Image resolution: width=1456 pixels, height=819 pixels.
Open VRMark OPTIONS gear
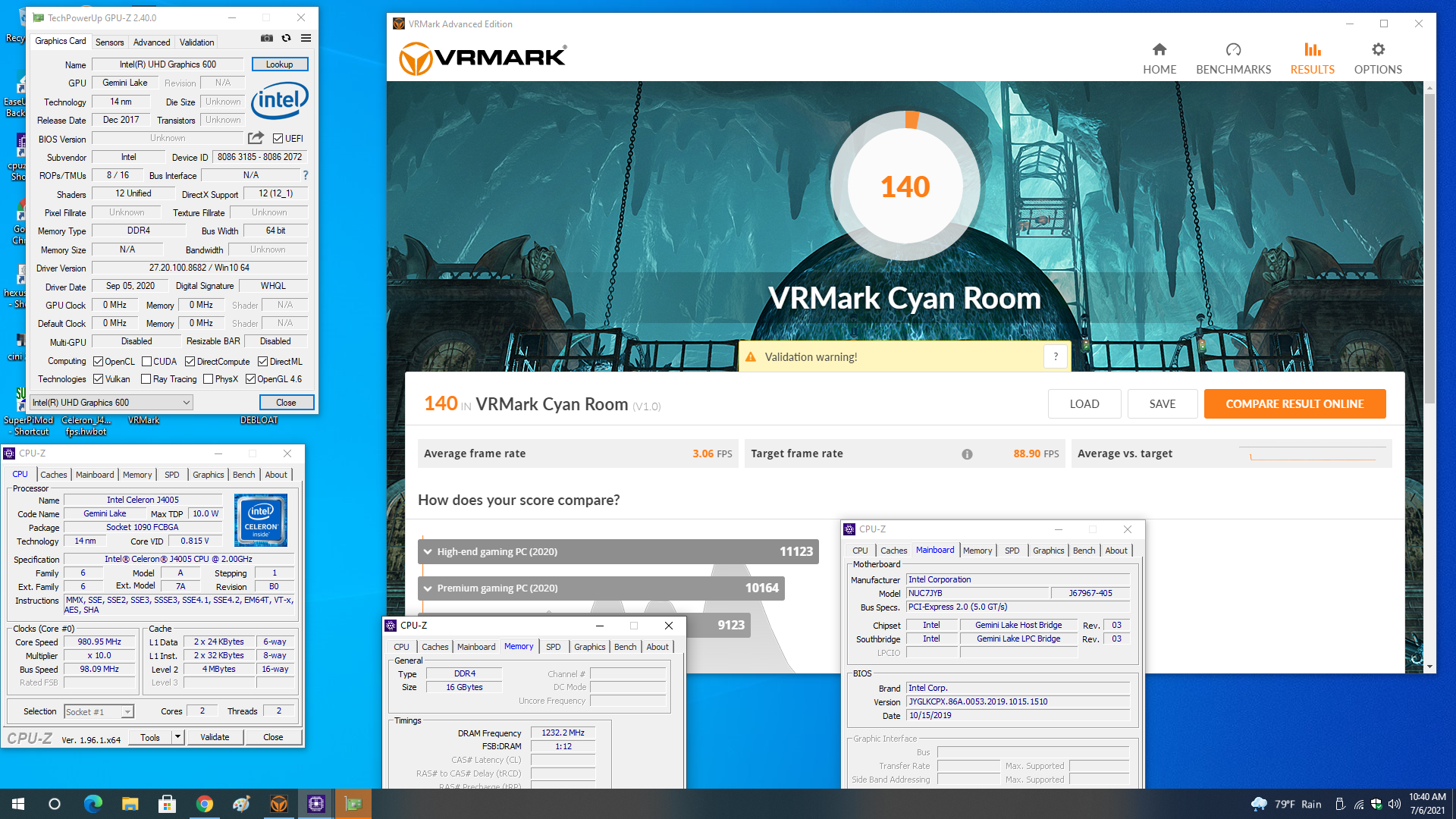click(x=1378, y=58)
